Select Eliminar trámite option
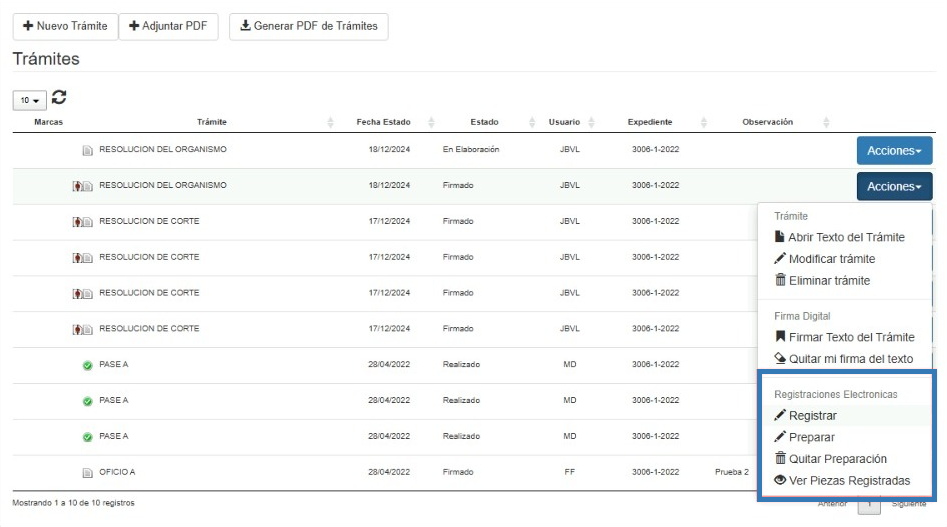The height and width of the screenshot is (527, 947). click(x=829, y=280)
